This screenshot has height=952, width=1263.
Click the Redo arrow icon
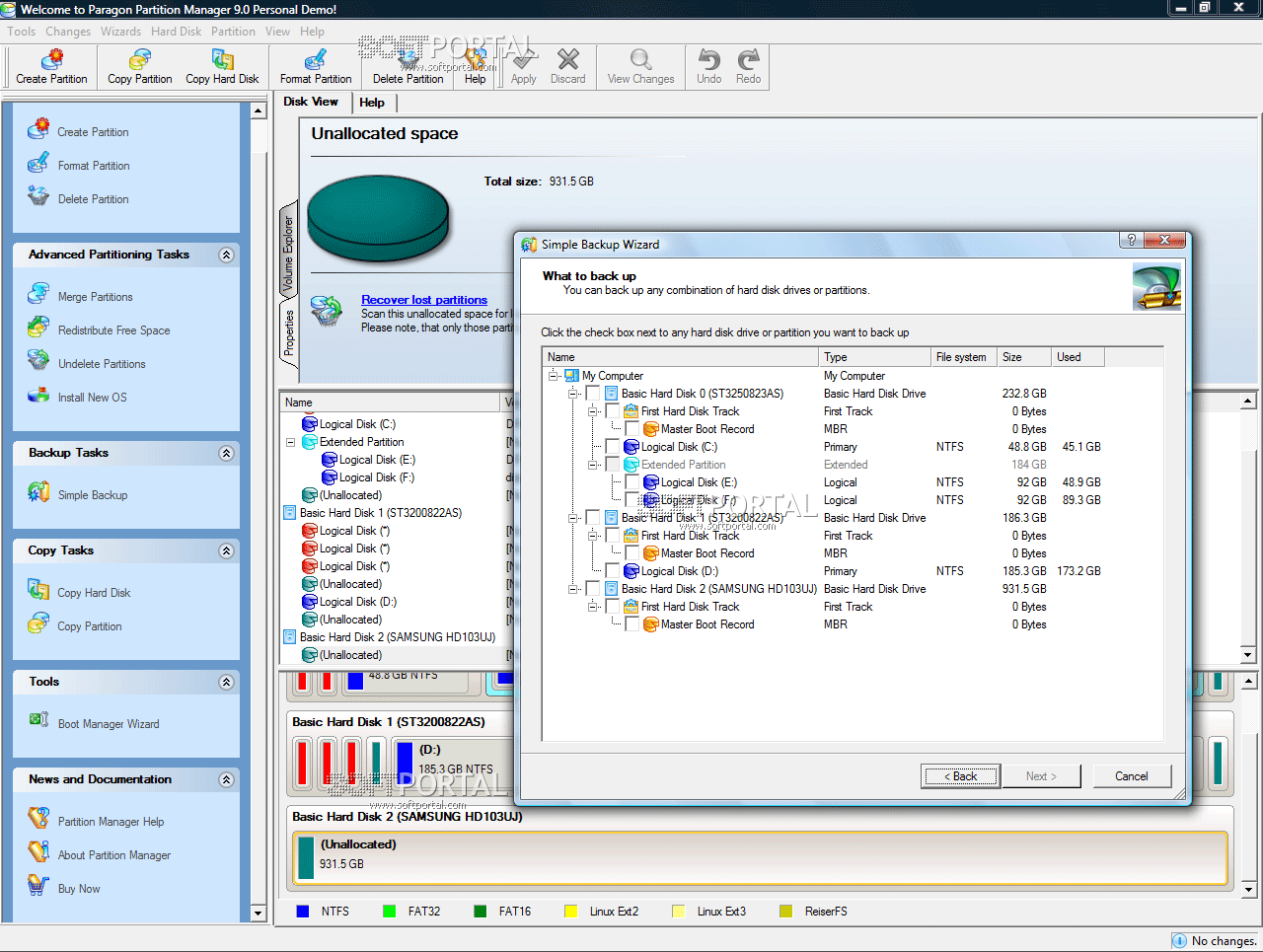click(748, 59)
